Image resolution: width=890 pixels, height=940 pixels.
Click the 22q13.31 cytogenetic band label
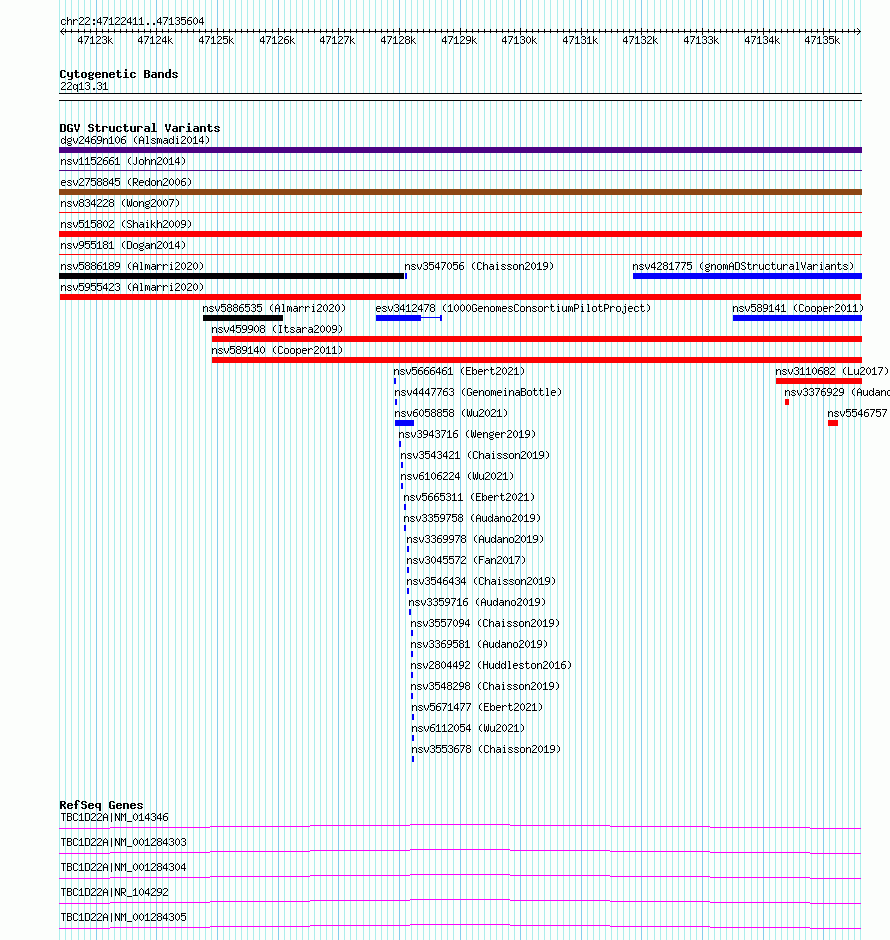(x=84, y=86)
